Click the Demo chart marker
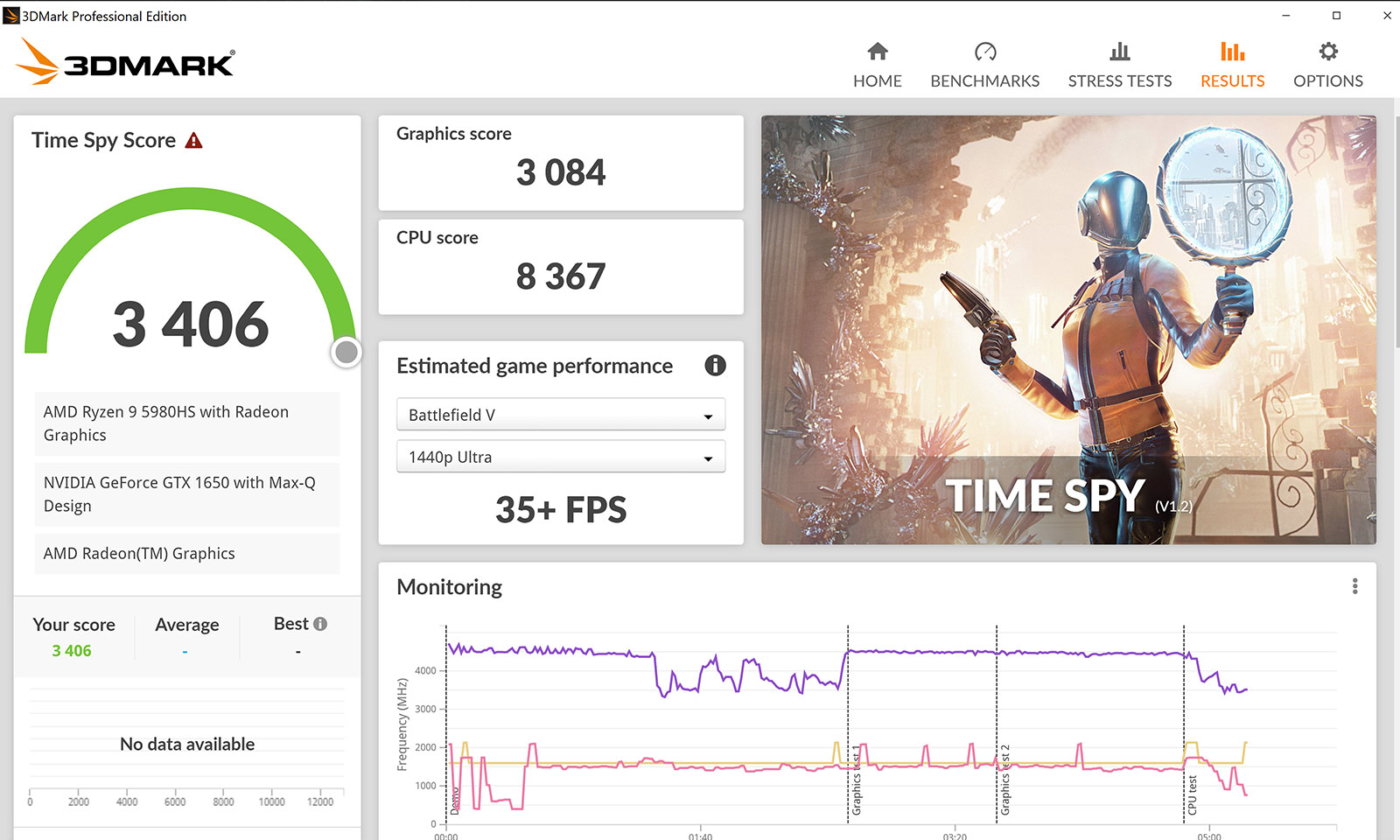The width and height of the screenshot is (1400, 840). click(455, 801)
